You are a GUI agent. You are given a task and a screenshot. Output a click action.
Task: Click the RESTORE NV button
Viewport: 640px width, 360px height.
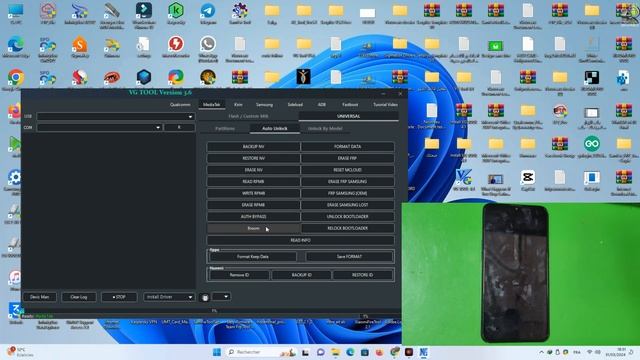point(253,158)
